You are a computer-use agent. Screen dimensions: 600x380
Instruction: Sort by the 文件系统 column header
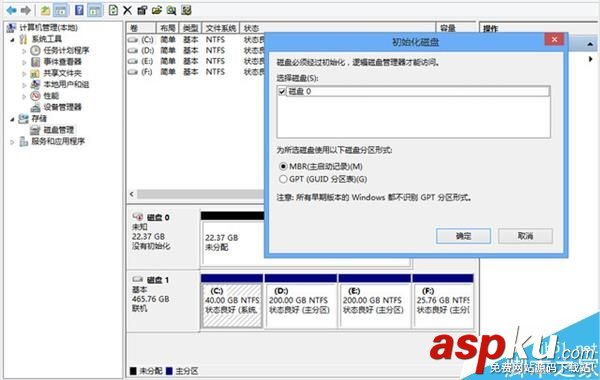[221, 28]
